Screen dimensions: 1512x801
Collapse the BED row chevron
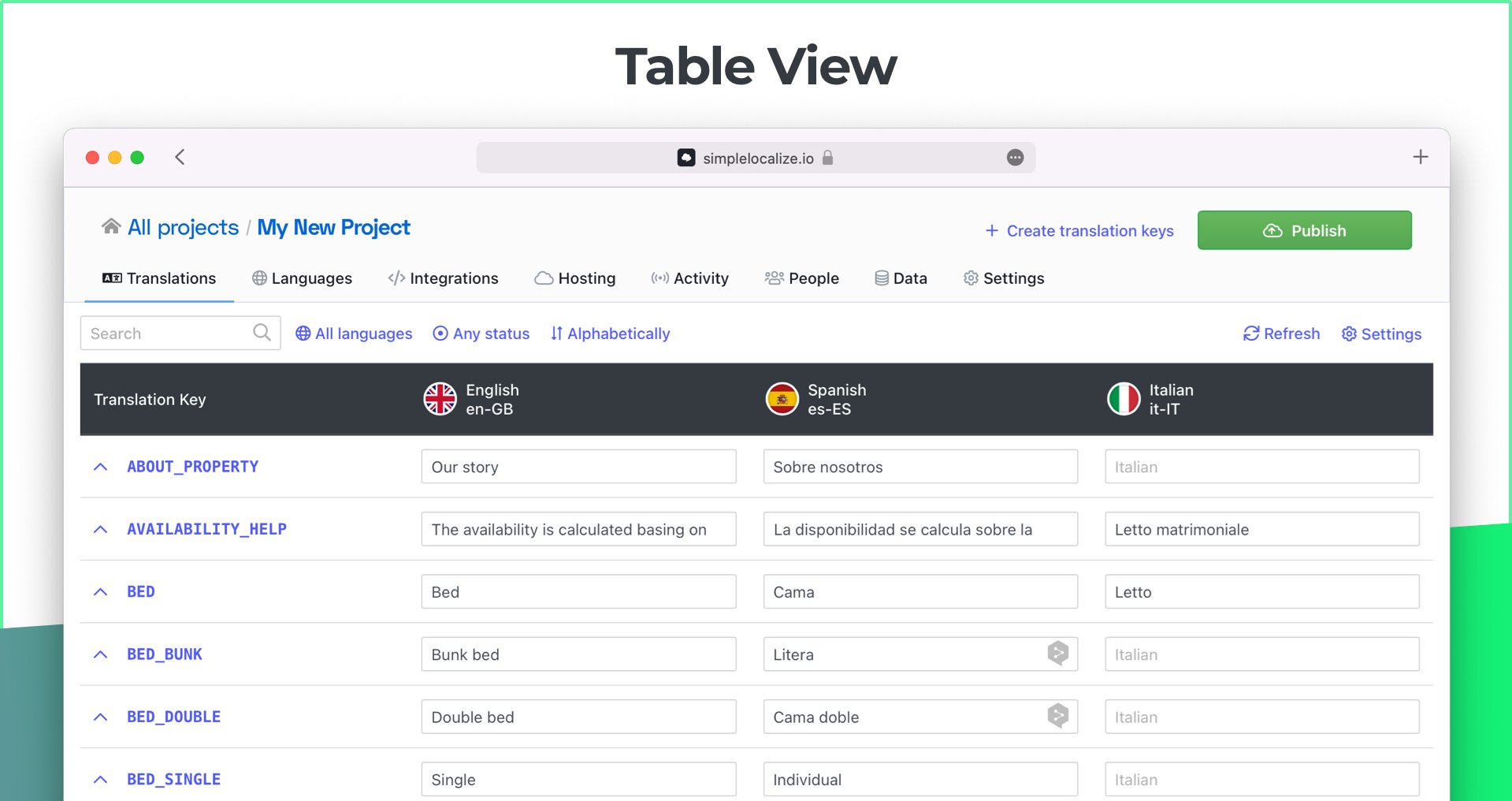[x=100, y=591]
